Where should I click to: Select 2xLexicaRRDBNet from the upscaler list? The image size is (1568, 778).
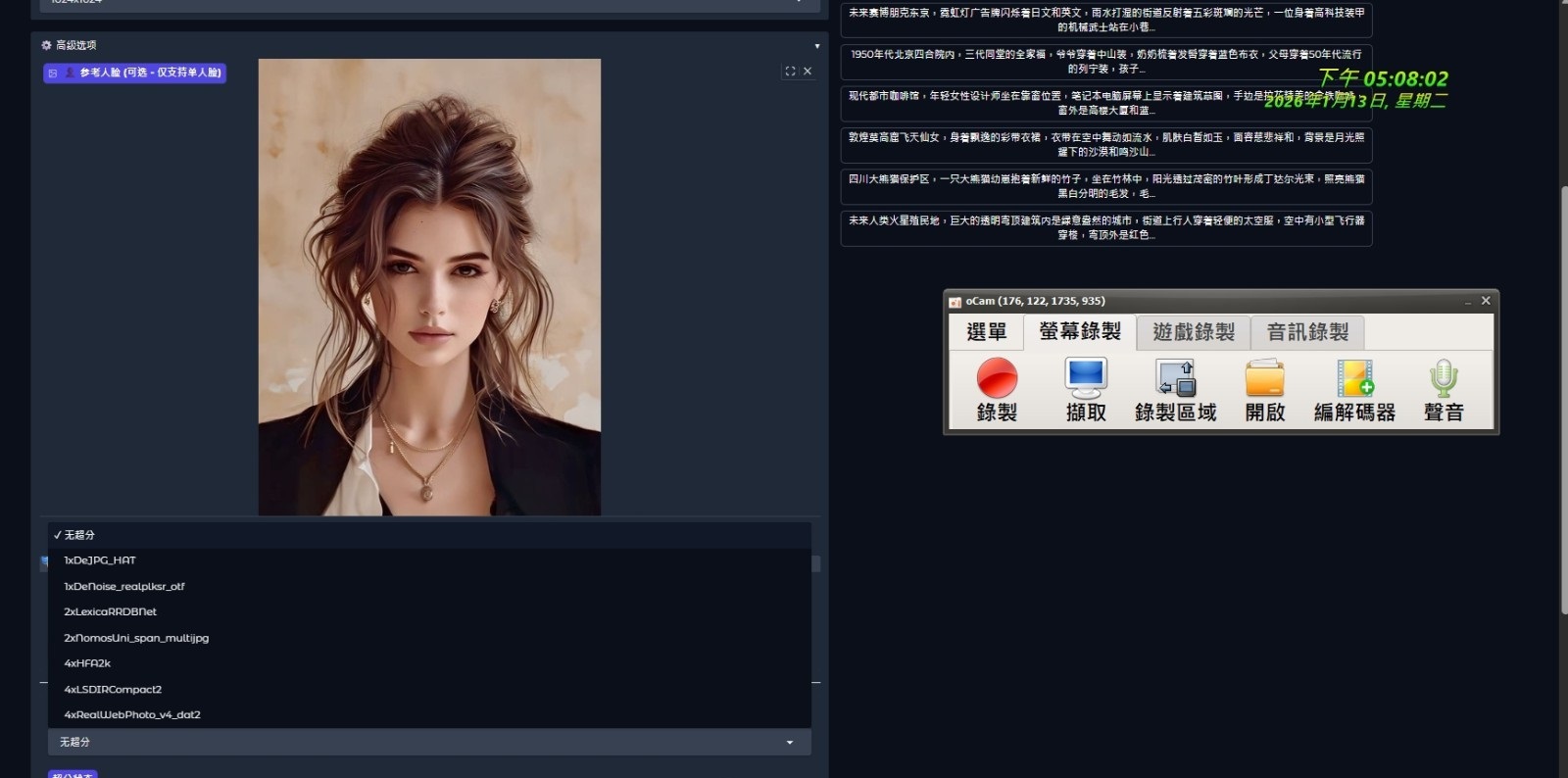pos(110,611)
